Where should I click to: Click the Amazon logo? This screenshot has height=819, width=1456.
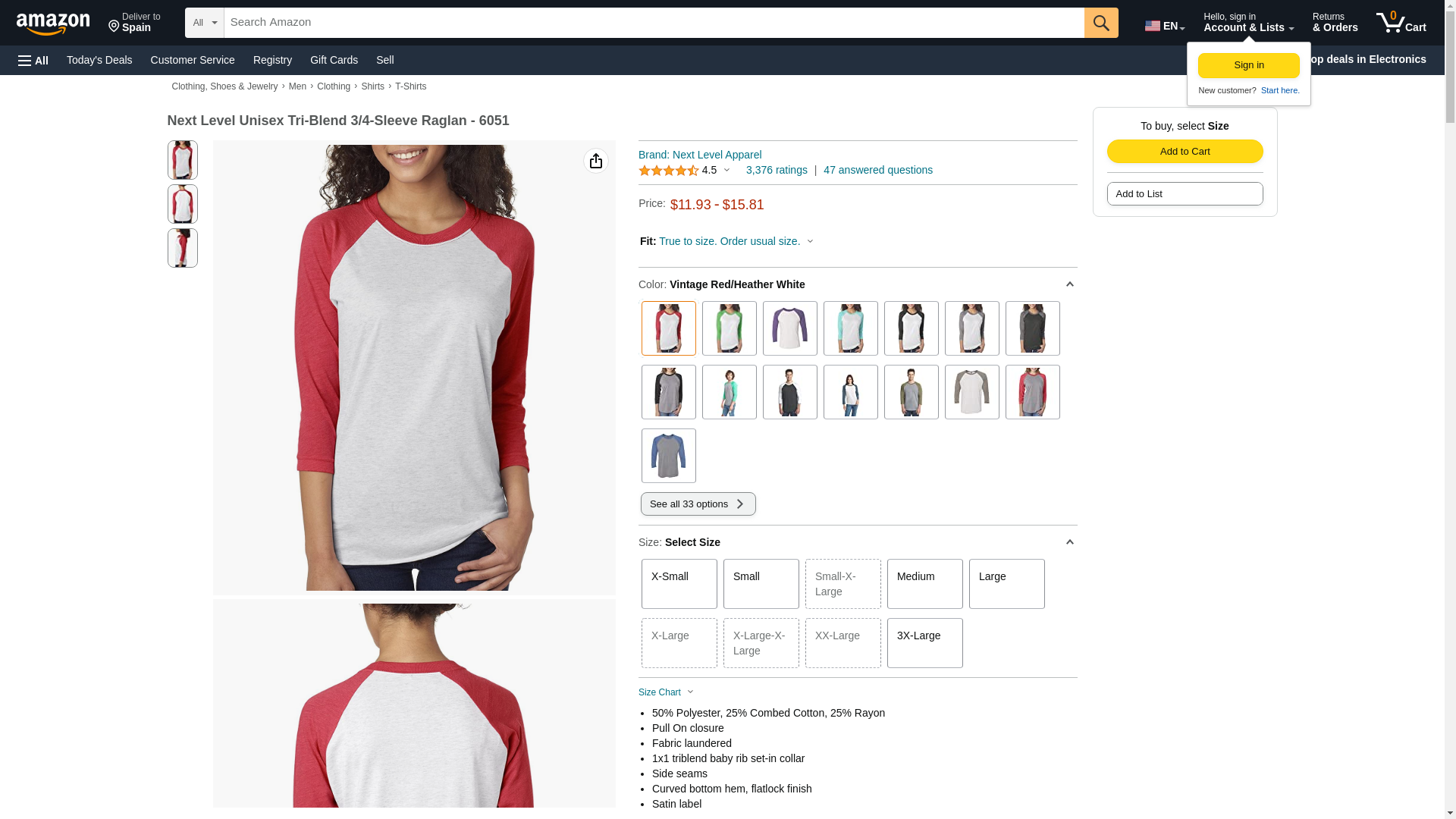click(53, 24)
